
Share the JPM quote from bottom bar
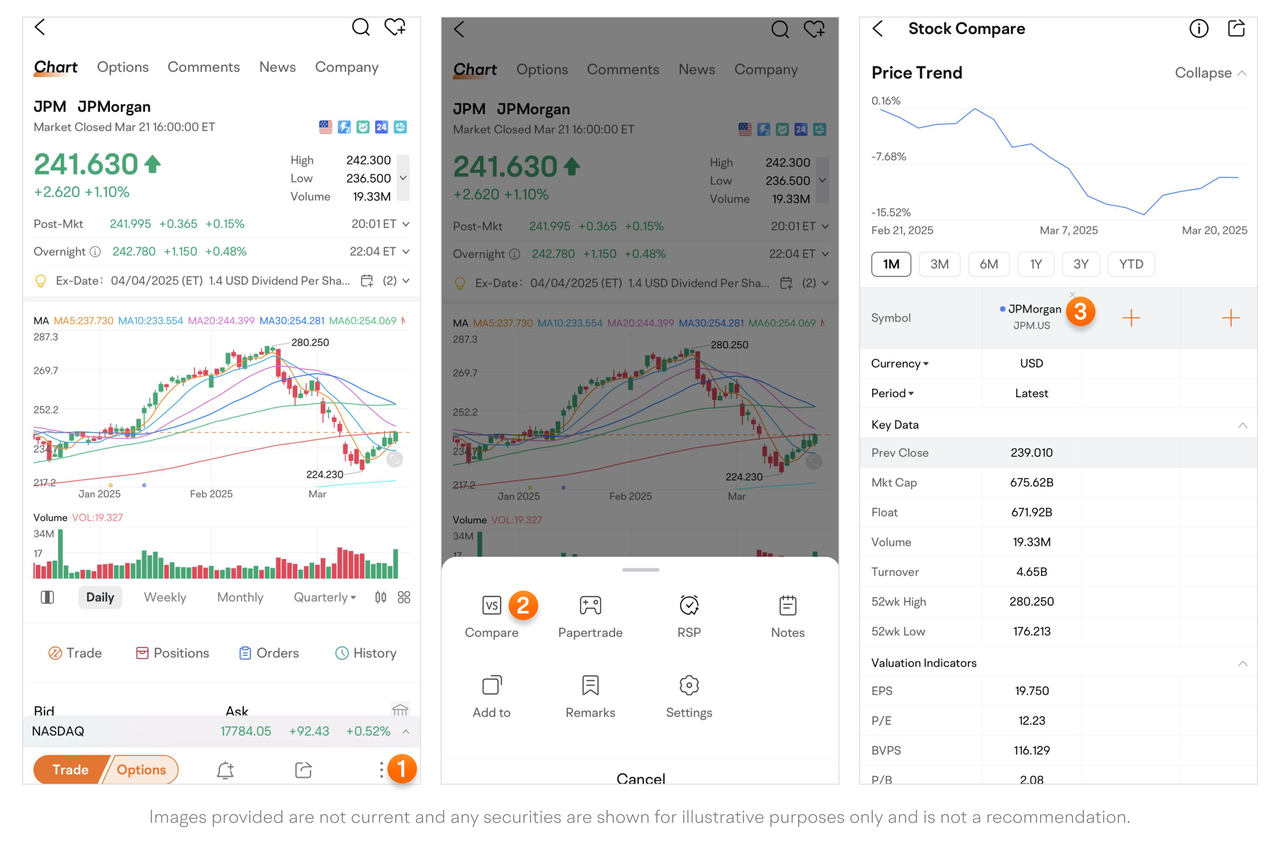(304, 770)
